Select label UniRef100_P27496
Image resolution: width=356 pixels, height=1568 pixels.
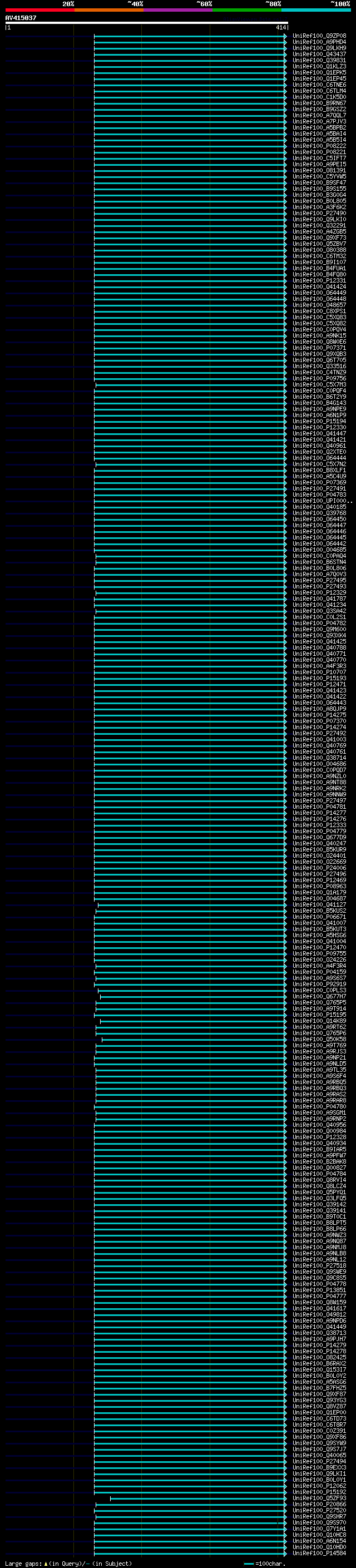[319, 873]
